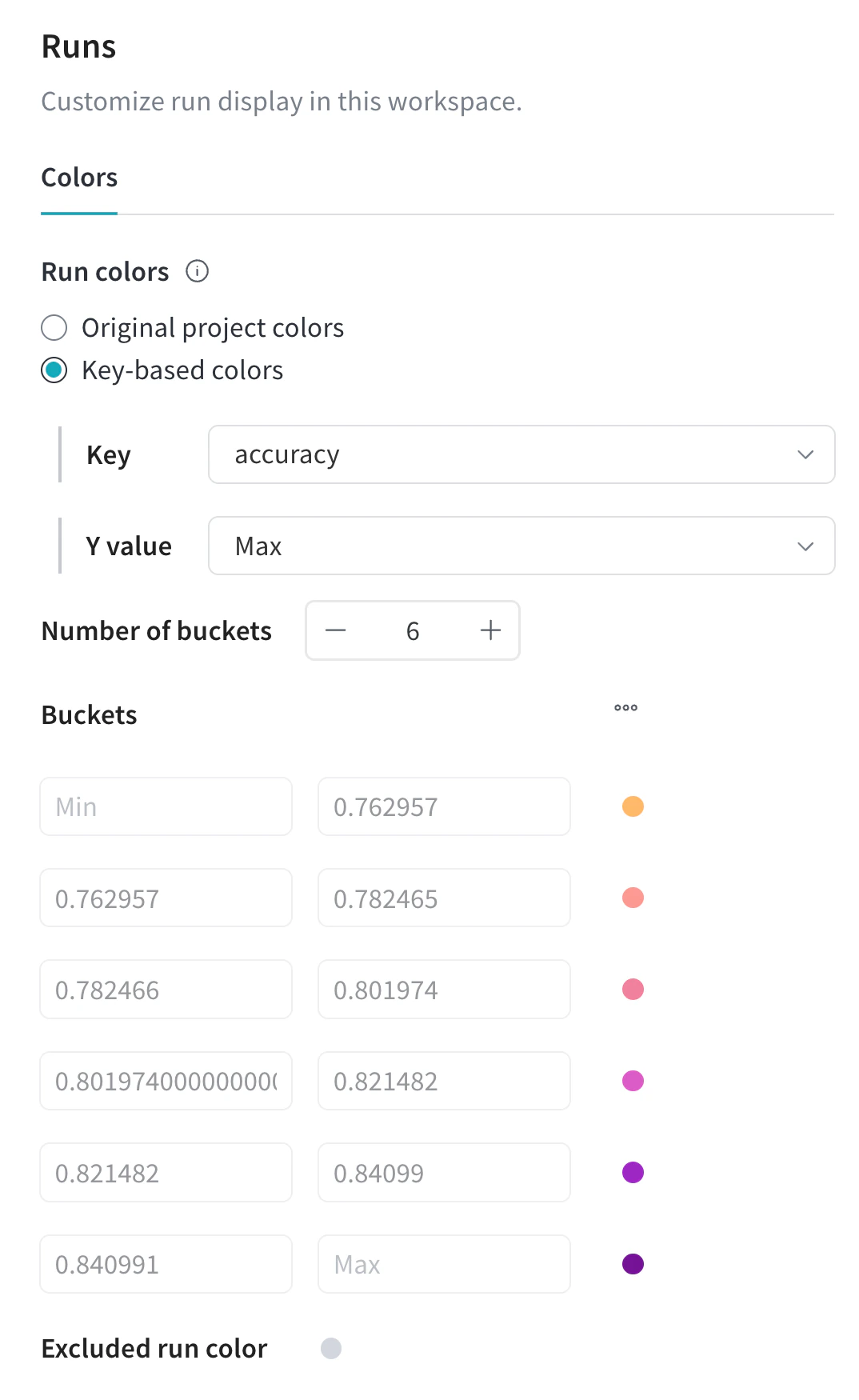Decrease number of buckets with minus
This screenshot has width=859, height=1400.
coord(336,630)
